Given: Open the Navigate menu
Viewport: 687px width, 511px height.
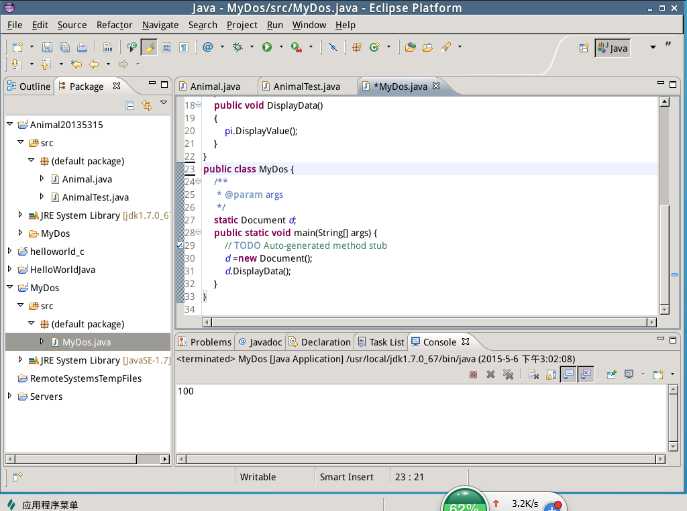Looking at the screenshot, I should pos(160,25).
